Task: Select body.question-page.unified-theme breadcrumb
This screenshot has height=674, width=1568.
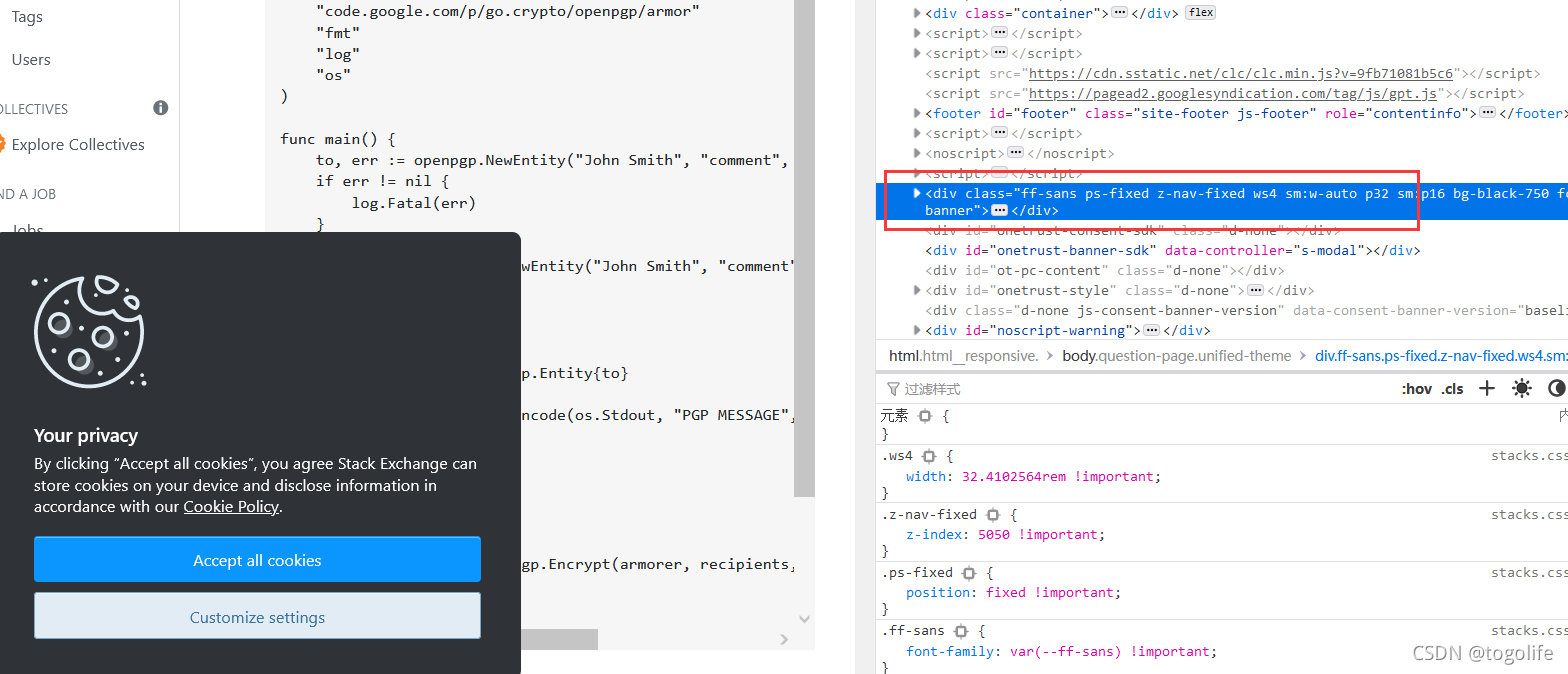Action: pyautogui.click(x=1177, y=356)
